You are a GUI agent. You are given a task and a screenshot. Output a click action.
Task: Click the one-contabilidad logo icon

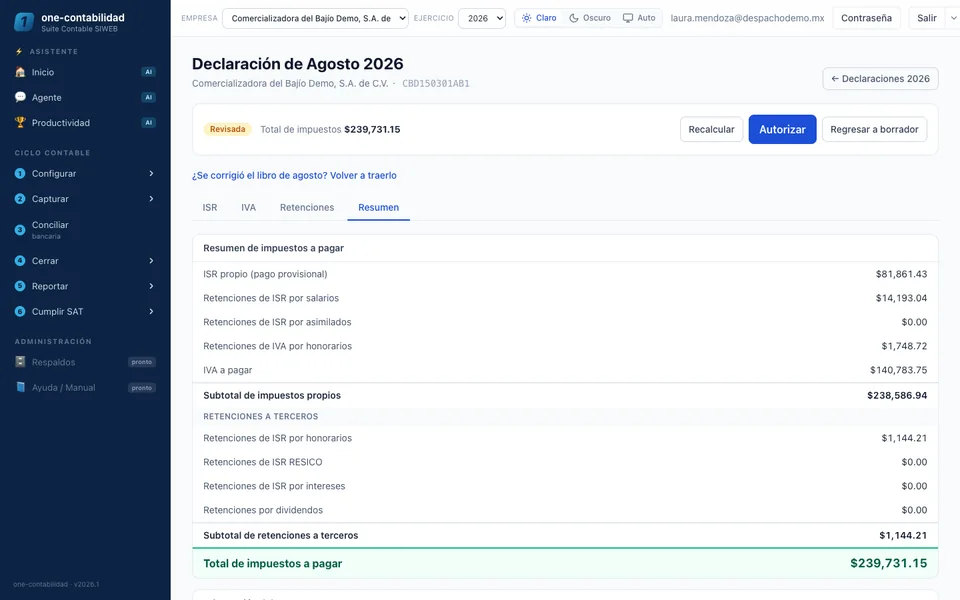[x=23, y=22]
